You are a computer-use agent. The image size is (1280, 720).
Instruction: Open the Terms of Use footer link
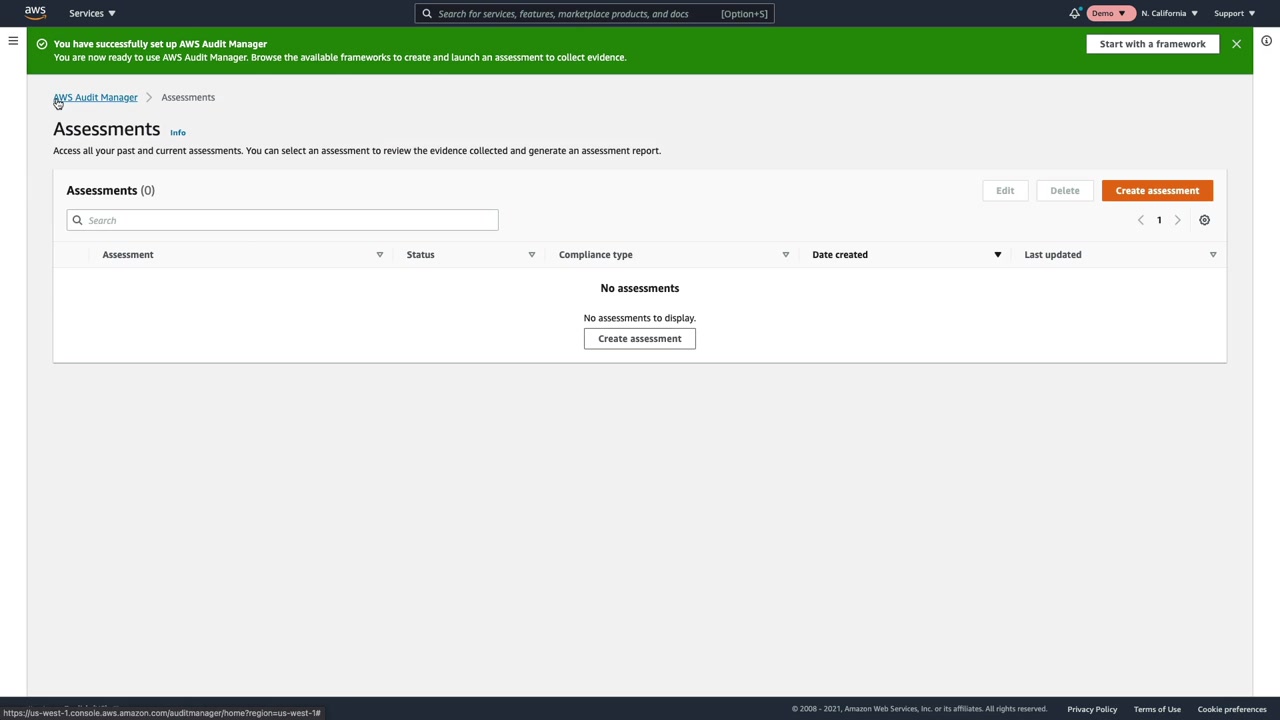click(x=1157, y=710)
